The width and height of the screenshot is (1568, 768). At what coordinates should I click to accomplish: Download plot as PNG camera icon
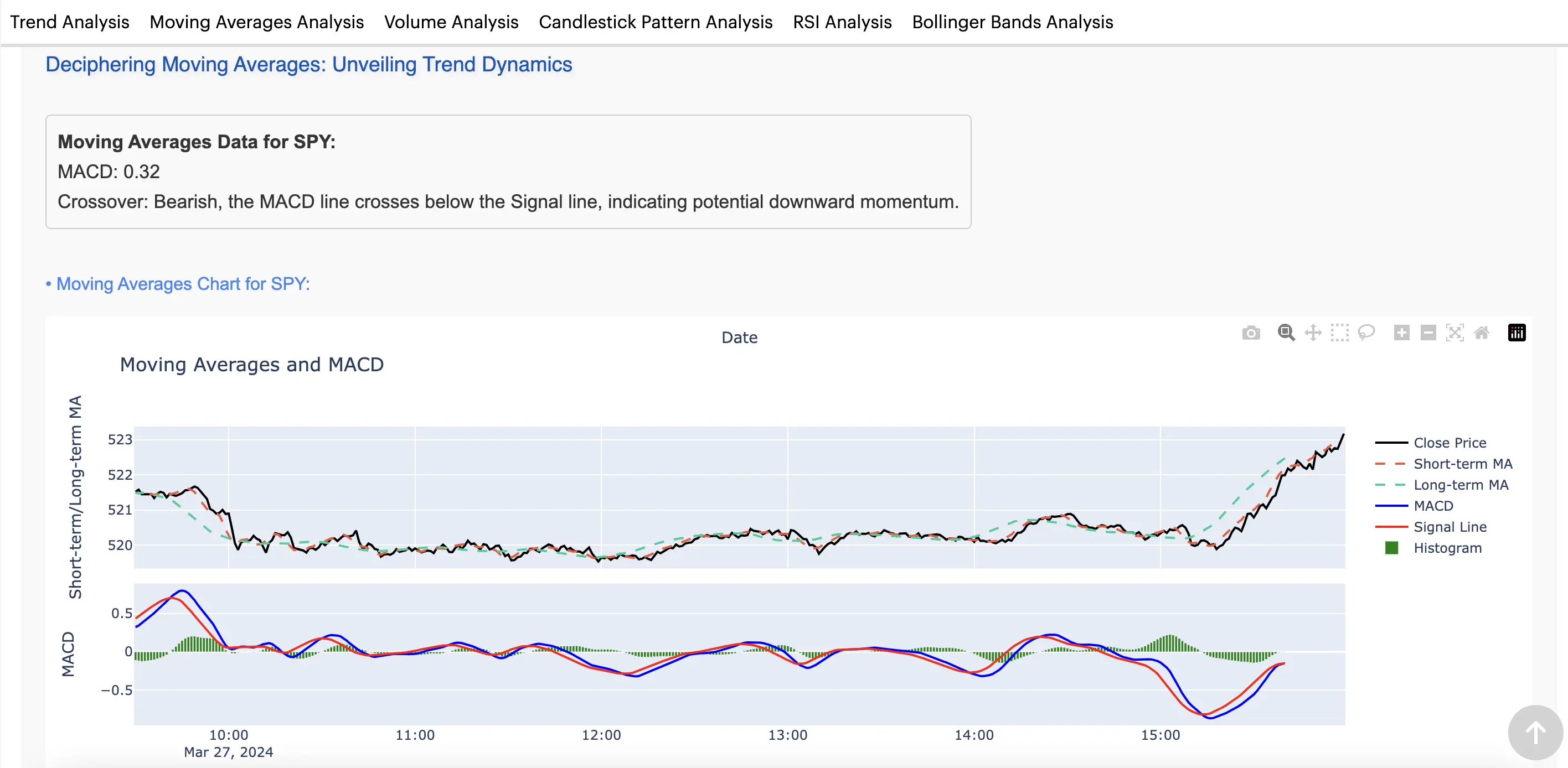[1251, 333]
